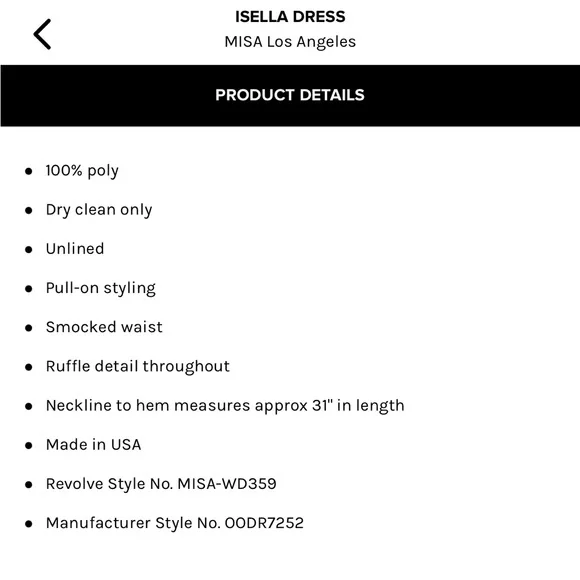This screenshot has width=580, height=580.
Task: Open the MISA Los Angeles brand name
Action: pos(290,42)
